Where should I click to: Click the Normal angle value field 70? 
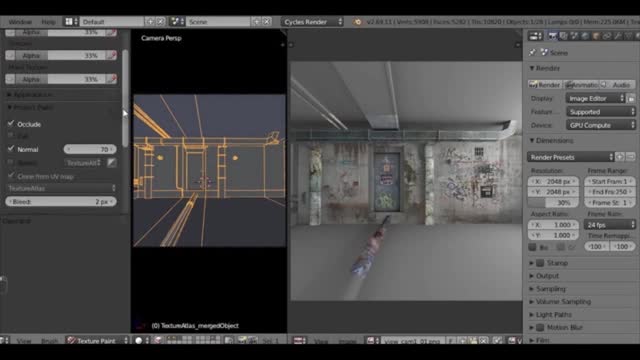[90, 149]
